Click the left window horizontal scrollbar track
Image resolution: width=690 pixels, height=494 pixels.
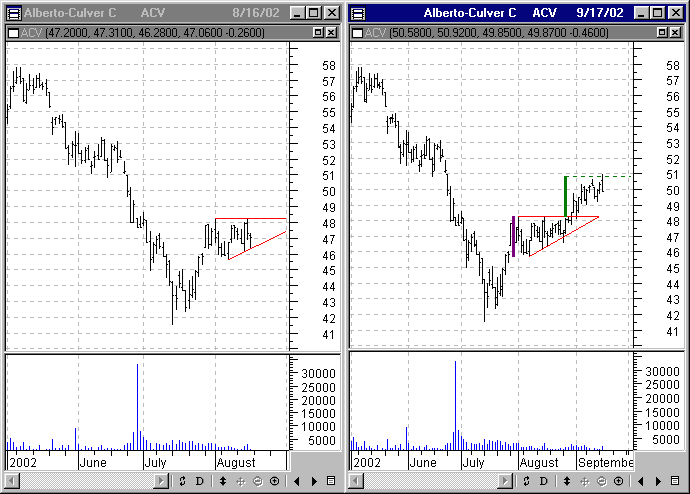86,481
